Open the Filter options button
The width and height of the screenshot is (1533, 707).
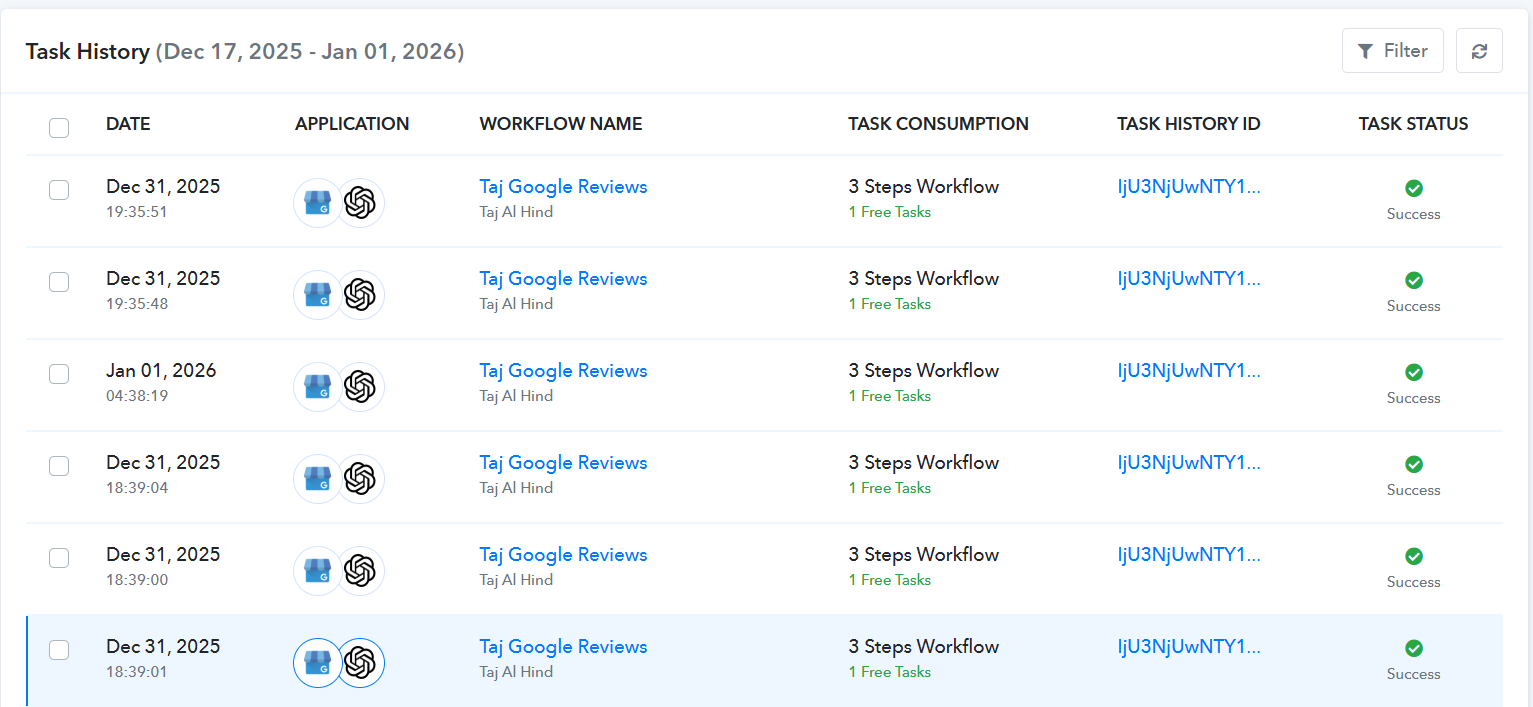point(1392,51)
